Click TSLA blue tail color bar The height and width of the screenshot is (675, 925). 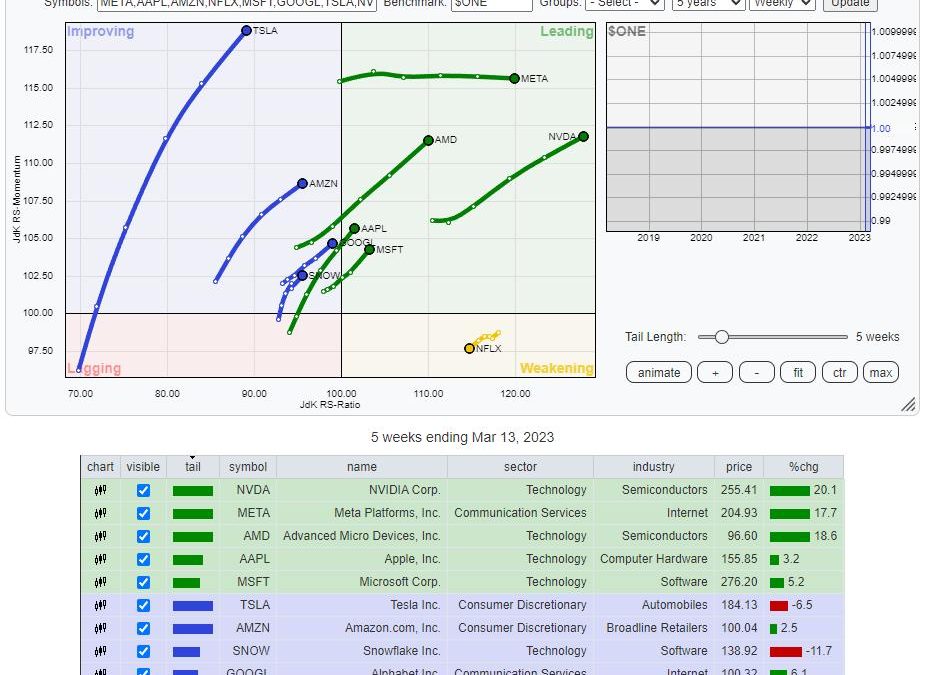193,605
